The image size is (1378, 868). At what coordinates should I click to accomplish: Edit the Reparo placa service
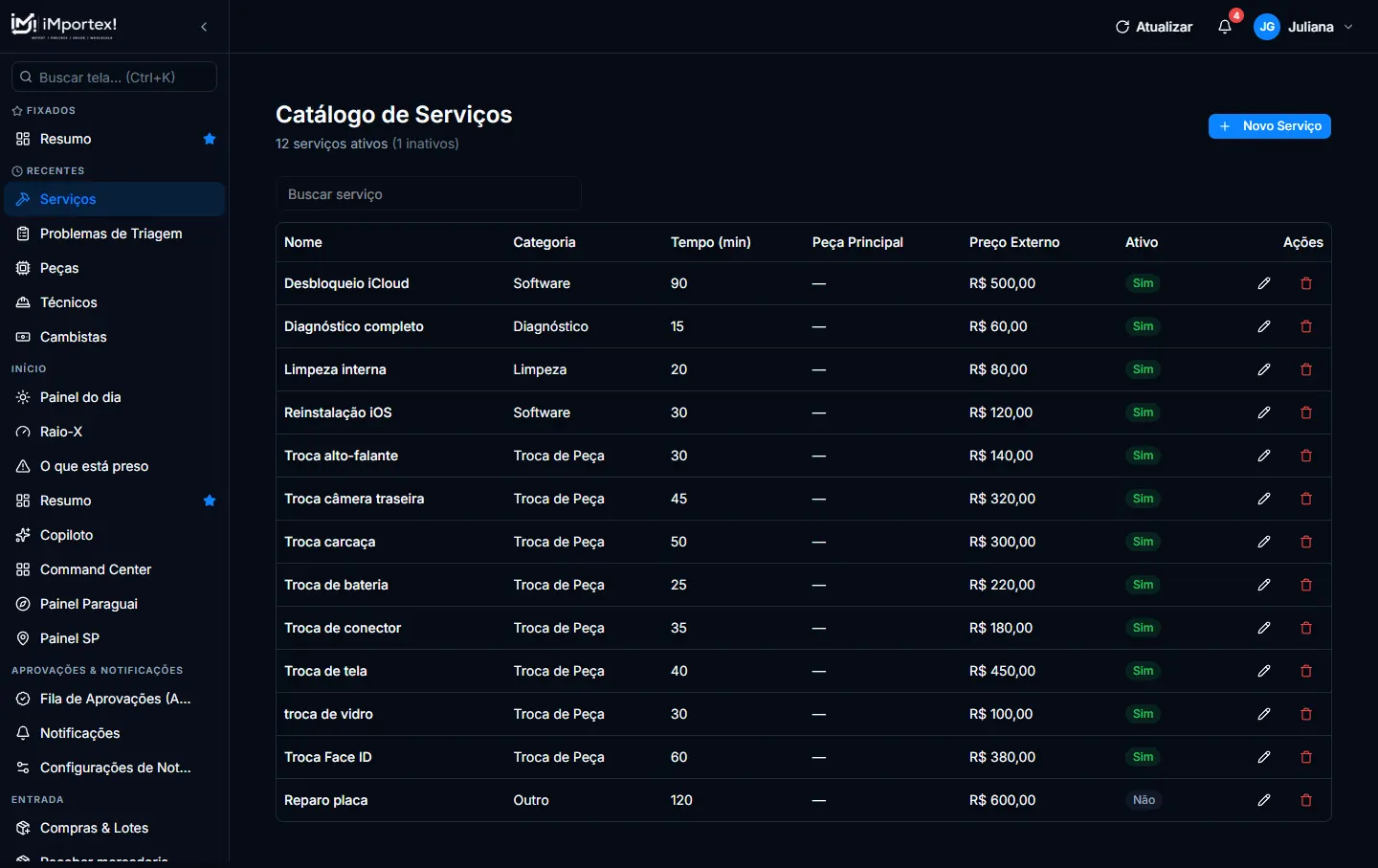click(x=1264, y=800)
